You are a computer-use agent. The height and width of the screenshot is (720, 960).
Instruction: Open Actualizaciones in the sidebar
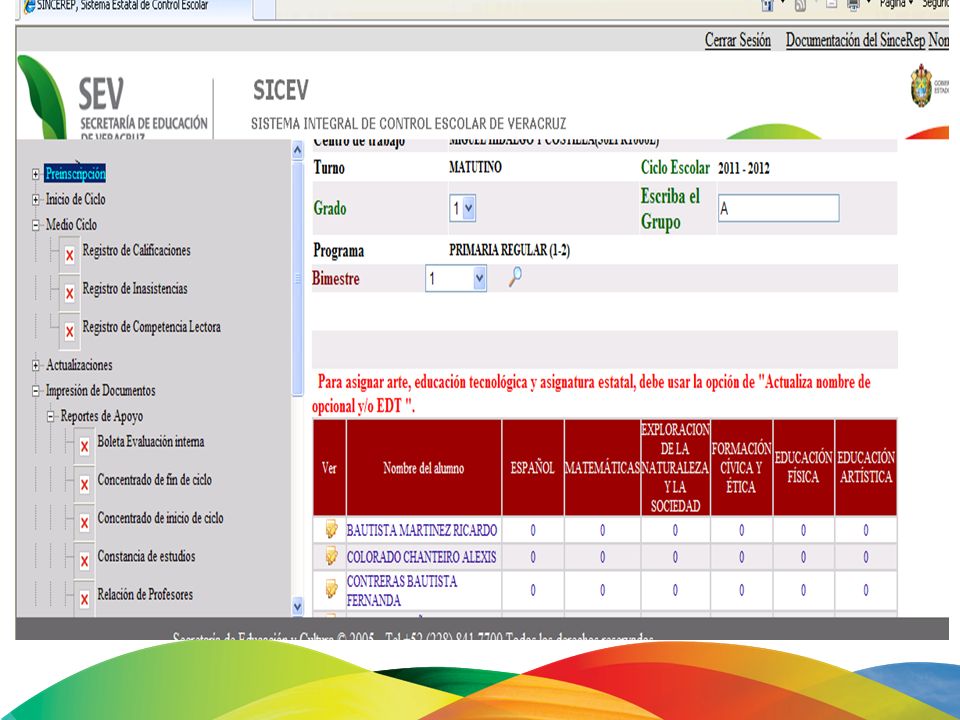(79, 365)
